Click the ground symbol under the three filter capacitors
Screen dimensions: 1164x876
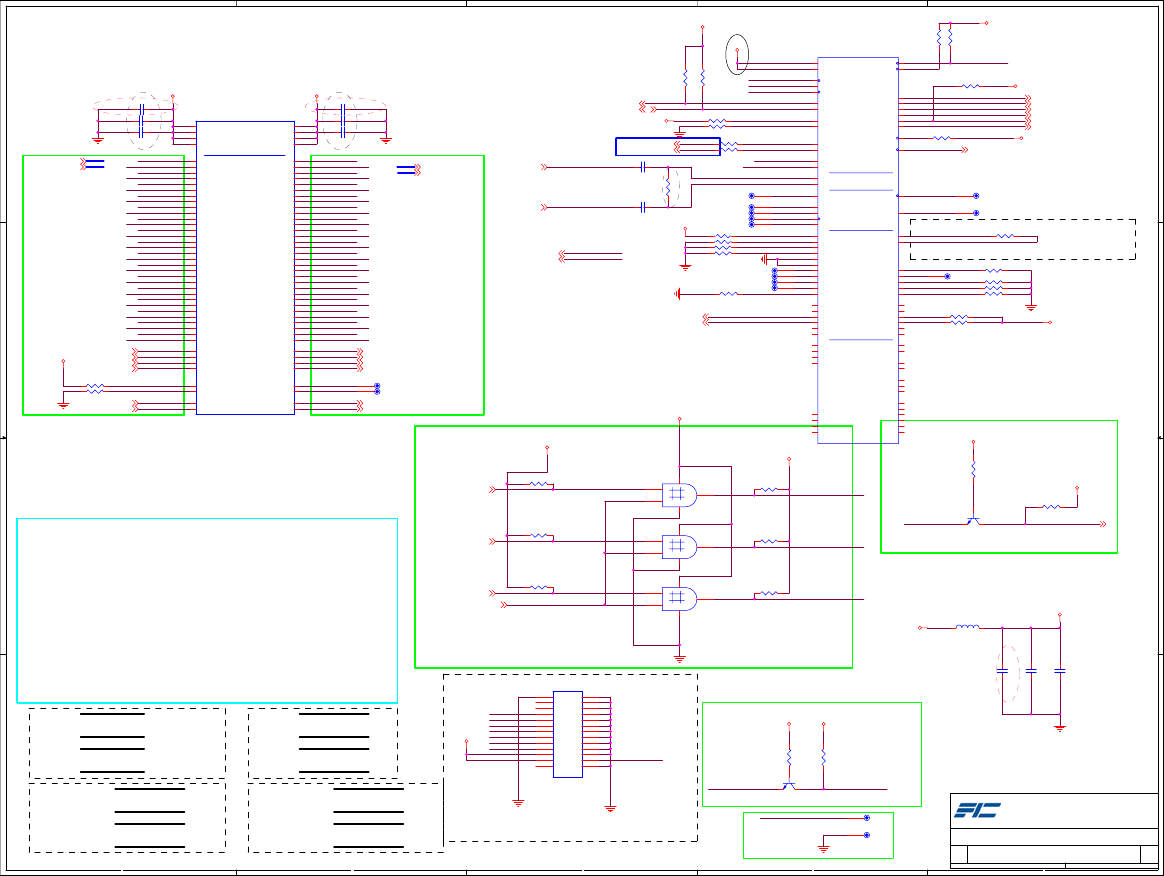coord(1060,728)
